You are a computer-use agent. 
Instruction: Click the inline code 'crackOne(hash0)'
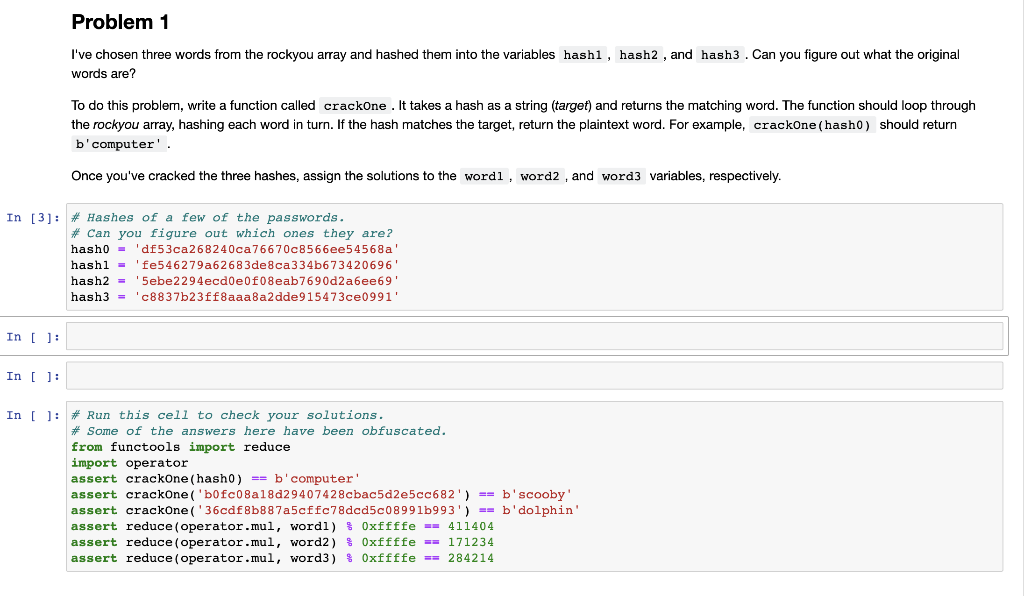coord(812,125)
